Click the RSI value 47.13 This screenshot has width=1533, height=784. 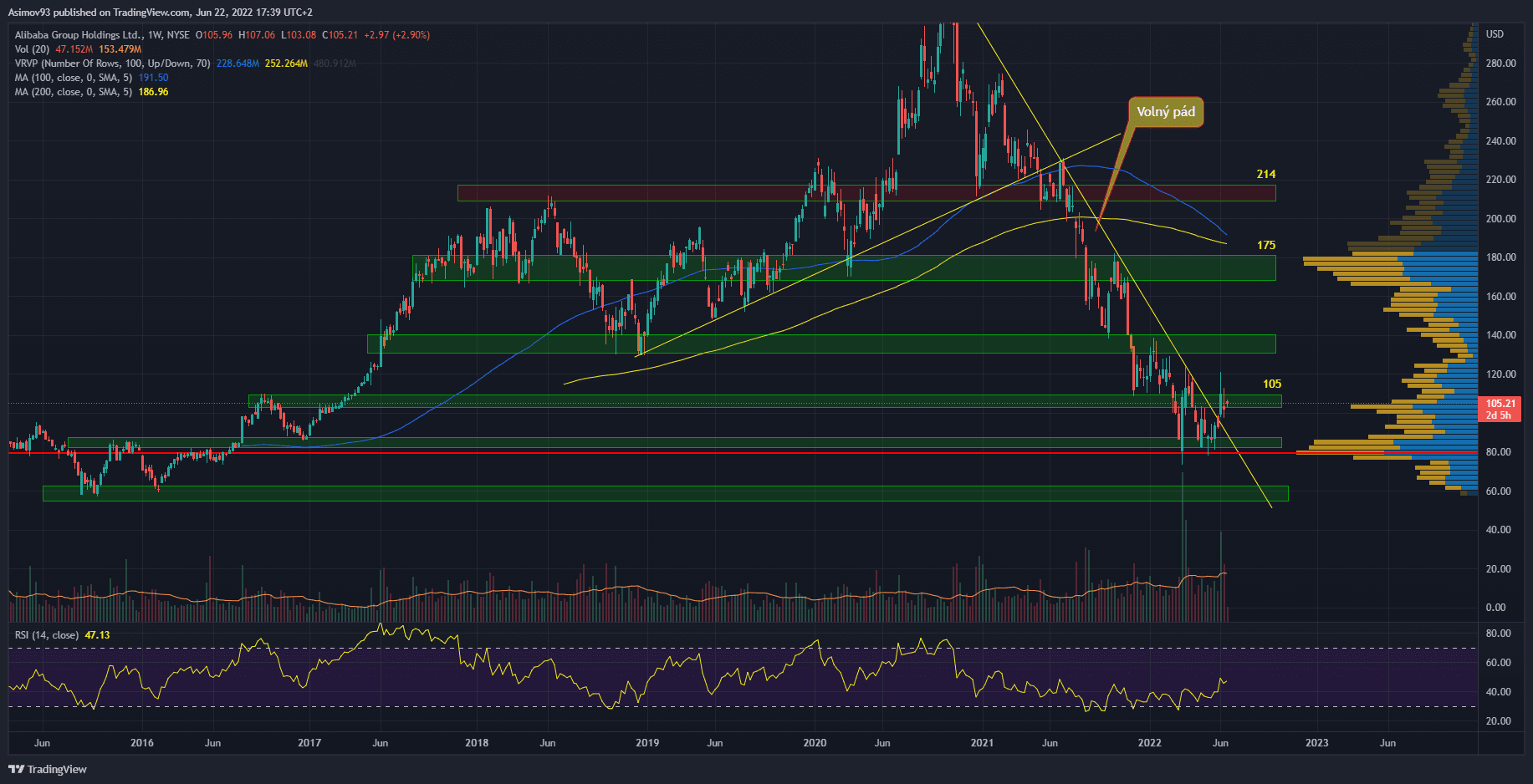click(97, 635)
